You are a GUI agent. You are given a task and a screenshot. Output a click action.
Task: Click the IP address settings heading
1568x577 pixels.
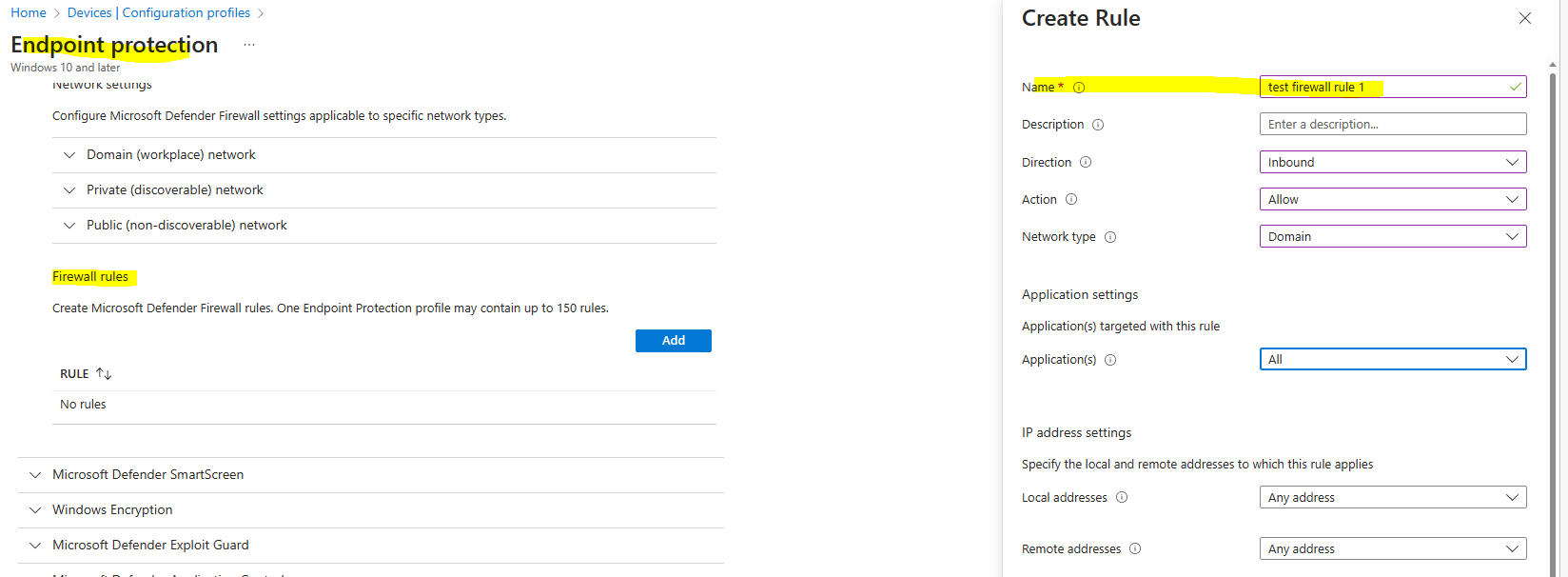[1077, 432]
